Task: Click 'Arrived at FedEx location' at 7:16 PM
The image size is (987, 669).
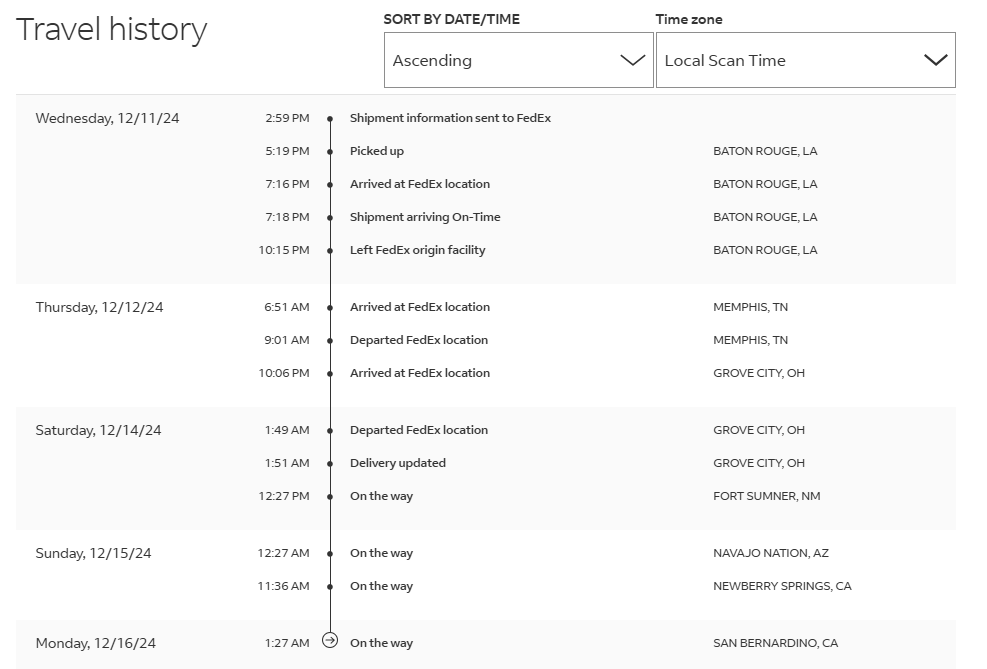Action: tap(420, 184)
